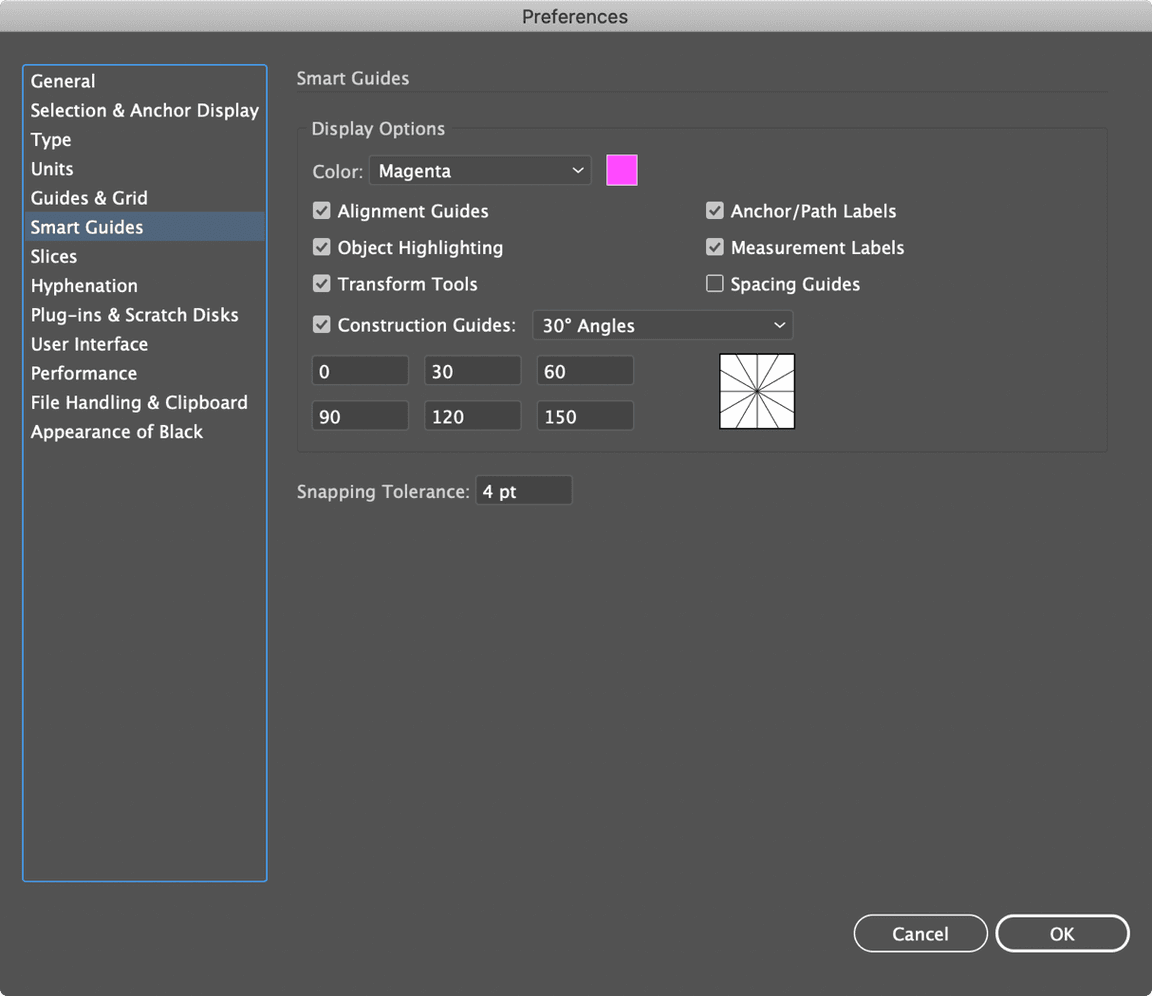This screenshot has width=1152, height=996.
Task: Click the construction guides angle preview diagram
Action: click(757, 391)
